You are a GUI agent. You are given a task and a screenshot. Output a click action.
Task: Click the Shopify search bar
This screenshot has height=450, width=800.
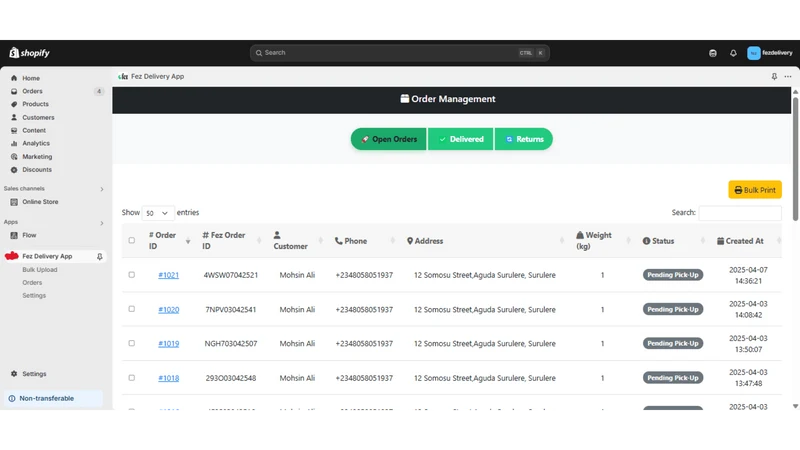(399, 53)
